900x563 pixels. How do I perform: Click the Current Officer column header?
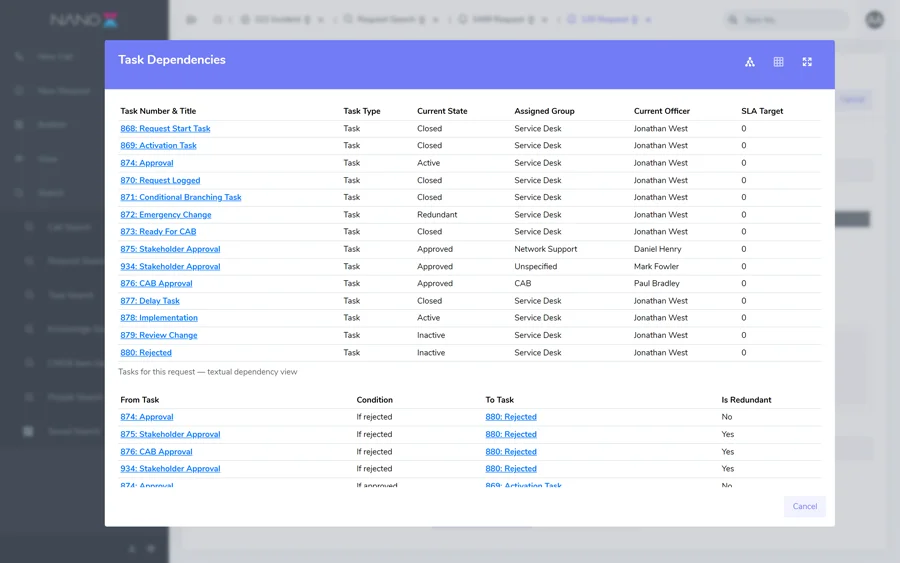pos(662,111)
